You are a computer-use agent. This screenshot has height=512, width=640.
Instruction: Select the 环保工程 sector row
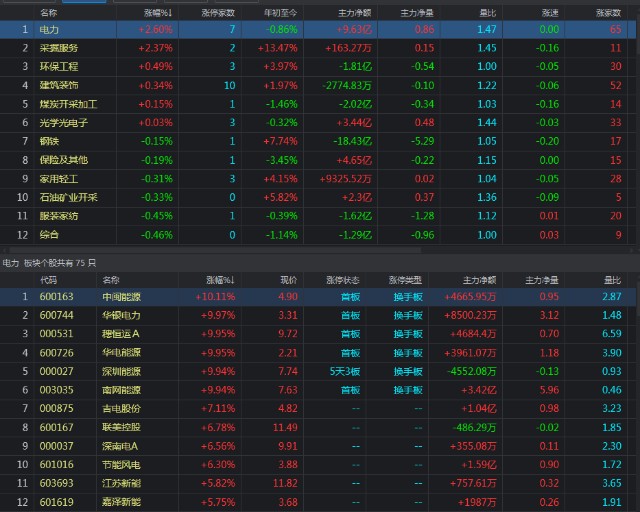pyautogui.click(x=59, y=66)
